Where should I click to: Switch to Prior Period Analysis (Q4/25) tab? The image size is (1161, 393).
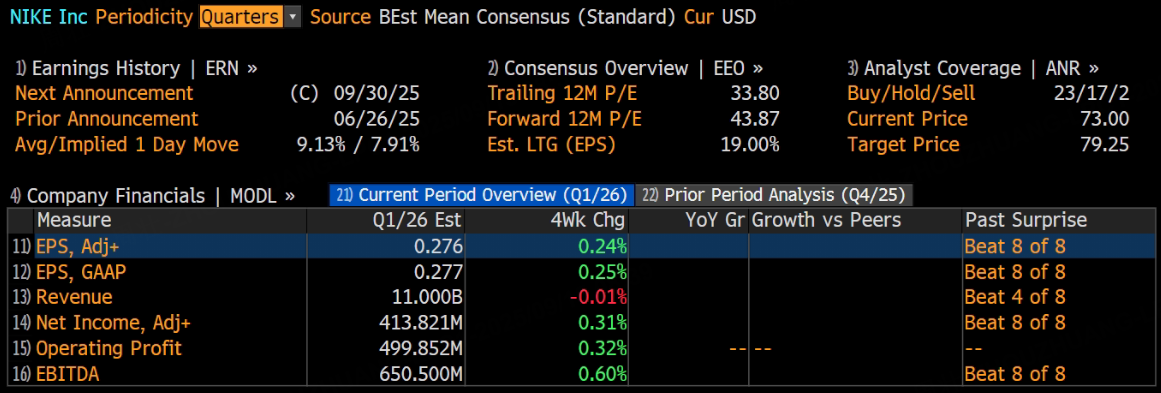coord(775,195)
